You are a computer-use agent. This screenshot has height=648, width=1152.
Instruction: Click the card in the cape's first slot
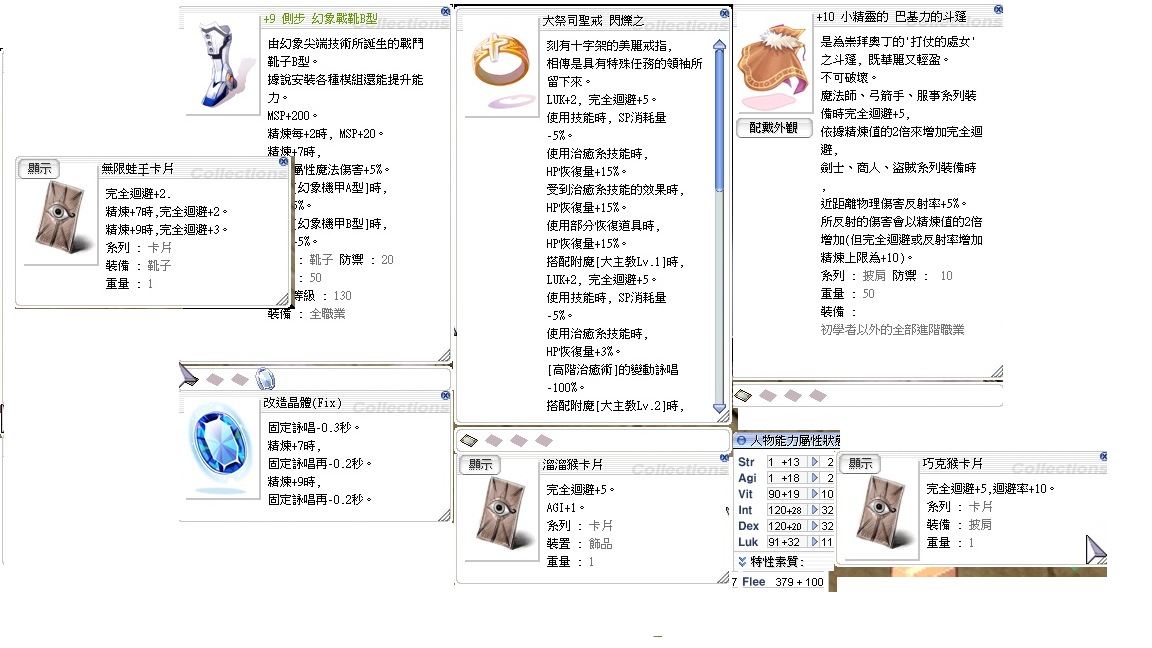743,395
